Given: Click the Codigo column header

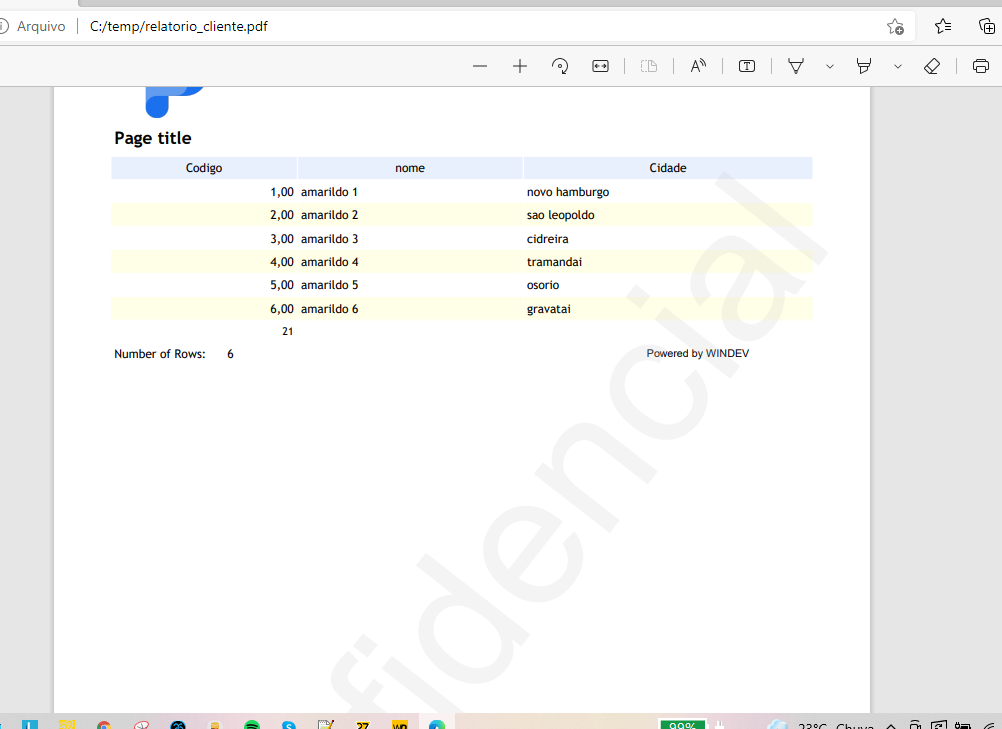Looking at the screenshot, I should [x=204, y=168].
